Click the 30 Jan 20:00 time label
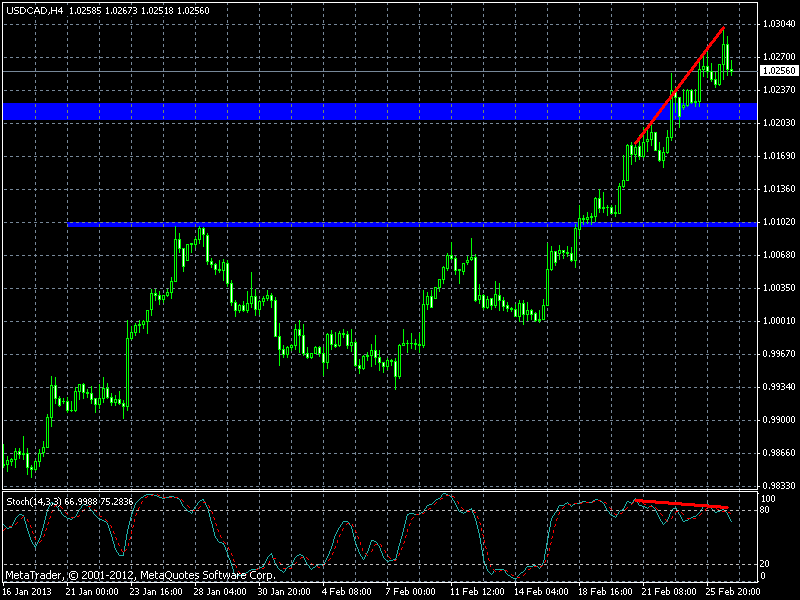800x600 pixels. (x=284, y=592)
